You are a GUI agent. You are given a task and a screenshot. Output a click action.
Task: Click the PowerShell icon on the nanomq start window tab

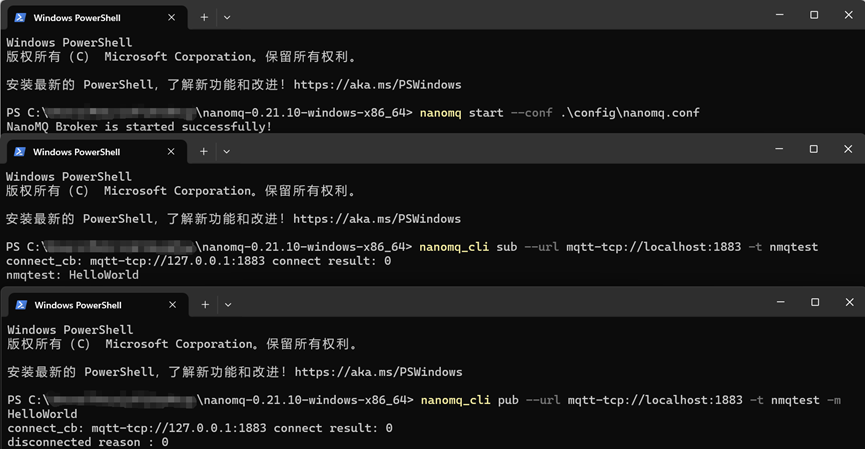(19, 17)
